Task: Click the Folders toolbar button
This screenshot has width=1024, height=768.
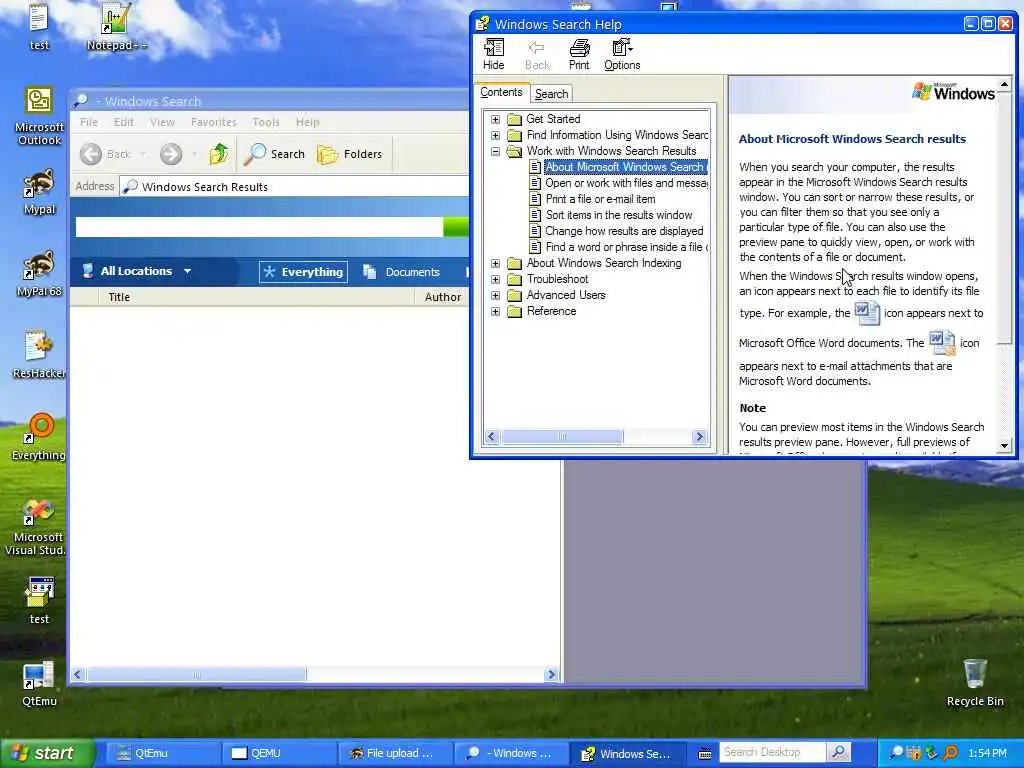Action: click(350, 154)
